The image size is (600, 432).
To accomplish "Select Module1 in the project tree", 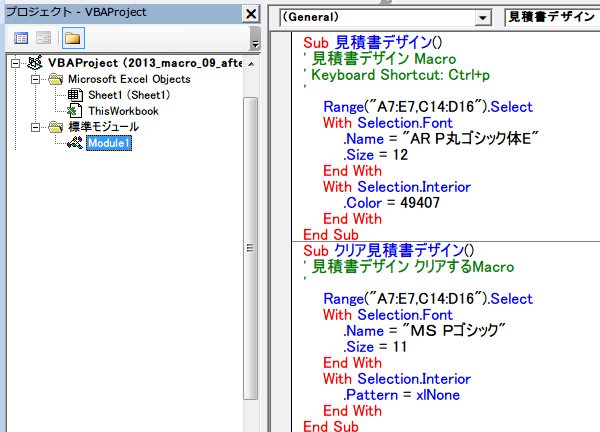I will pyautogui.click(x=108, y=143).
